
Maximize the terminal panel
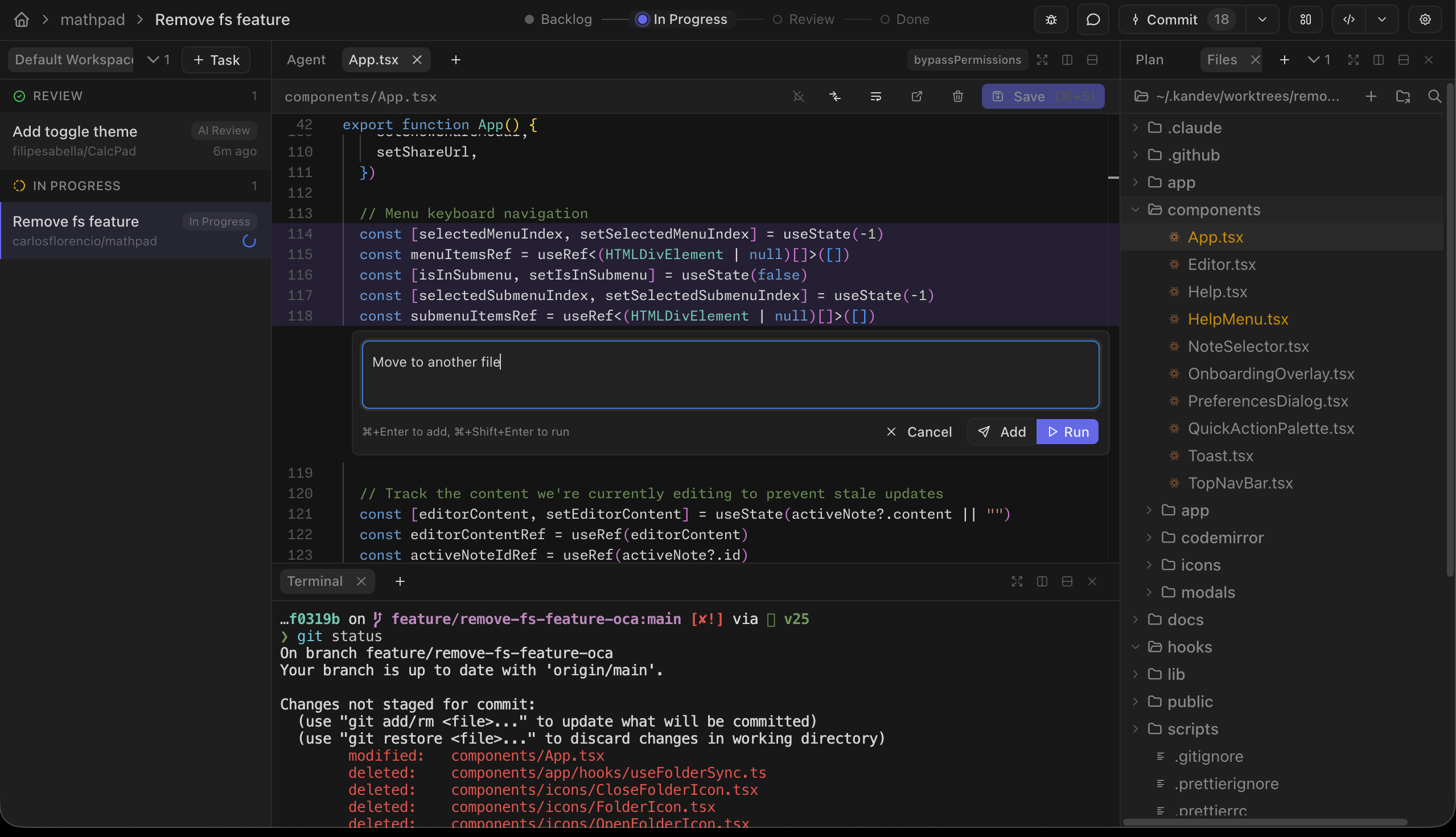tap(1017, 581)
